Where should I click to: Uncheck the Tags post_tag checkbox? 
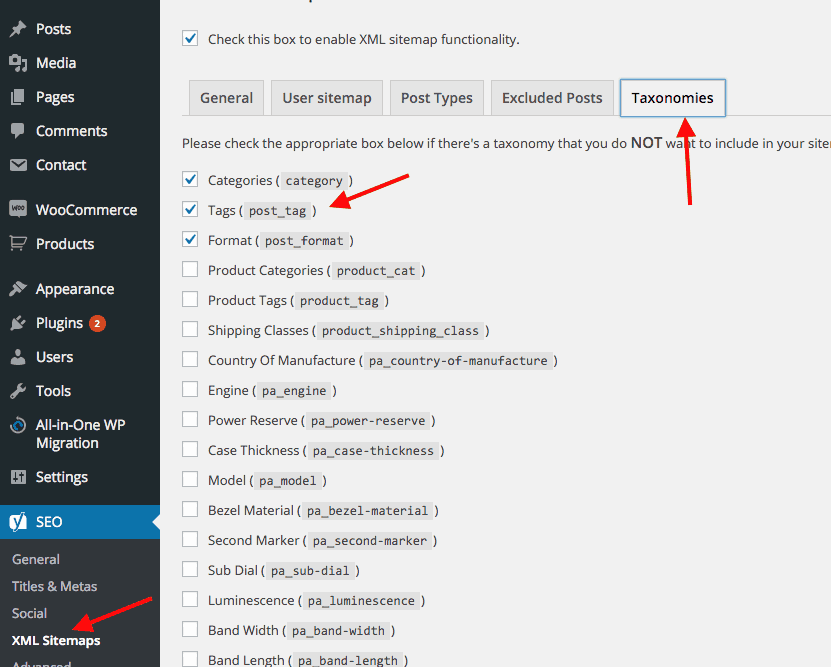point(190,210)
